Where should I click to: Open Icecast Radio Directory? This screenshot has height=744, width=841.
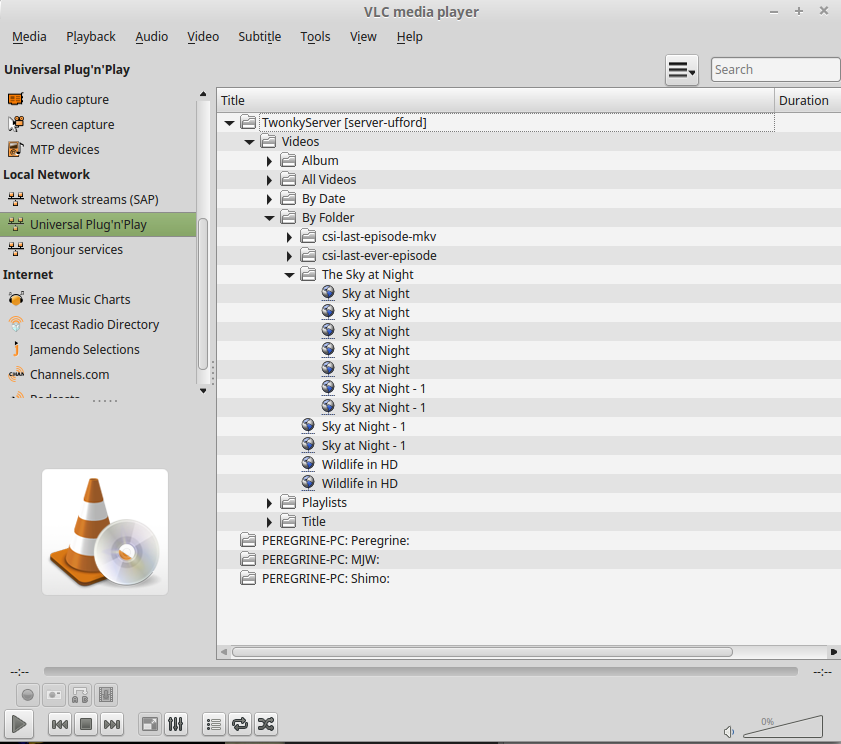(99, 325)
